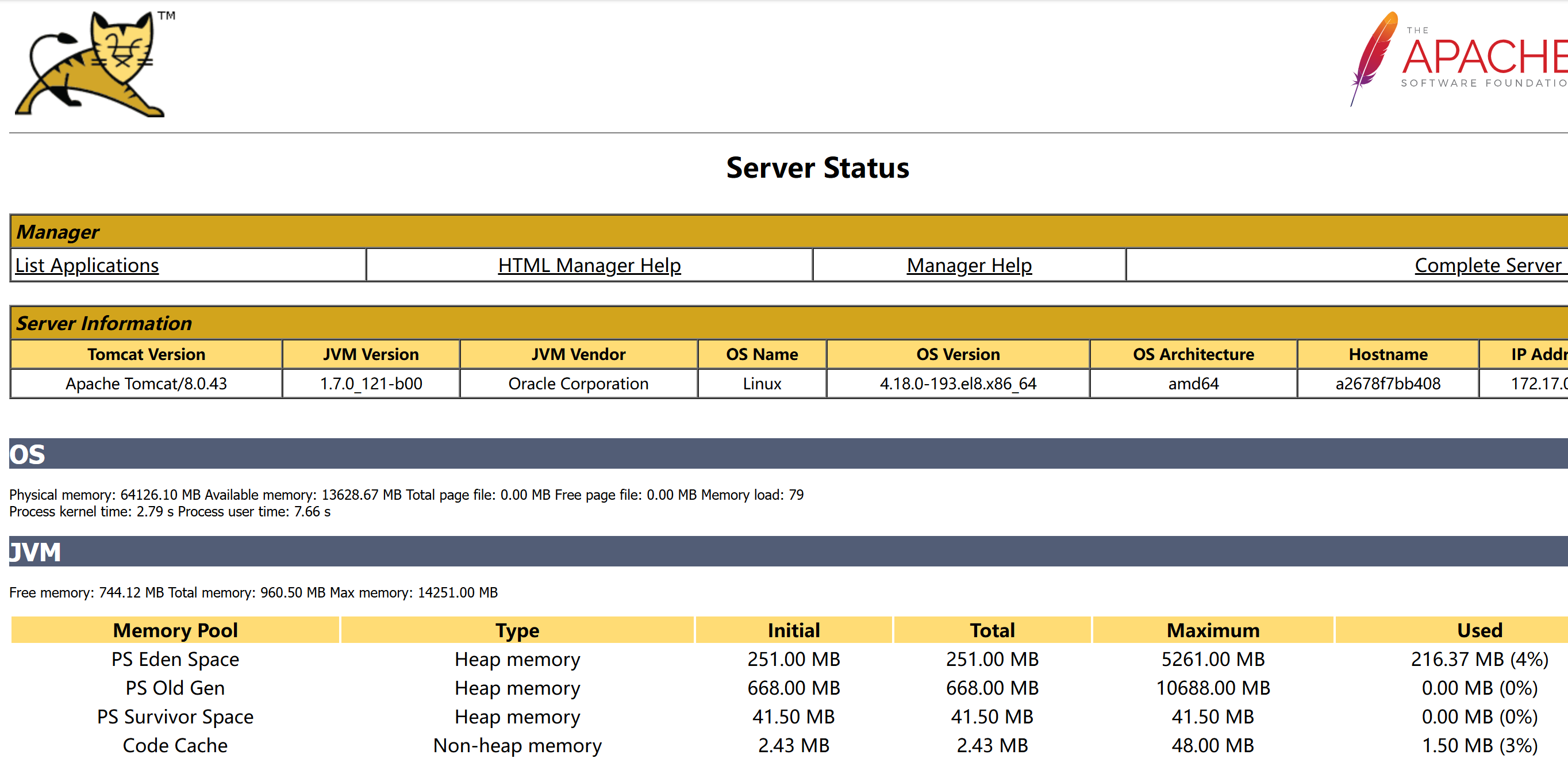Open the Manager Help link

[969, 266]
